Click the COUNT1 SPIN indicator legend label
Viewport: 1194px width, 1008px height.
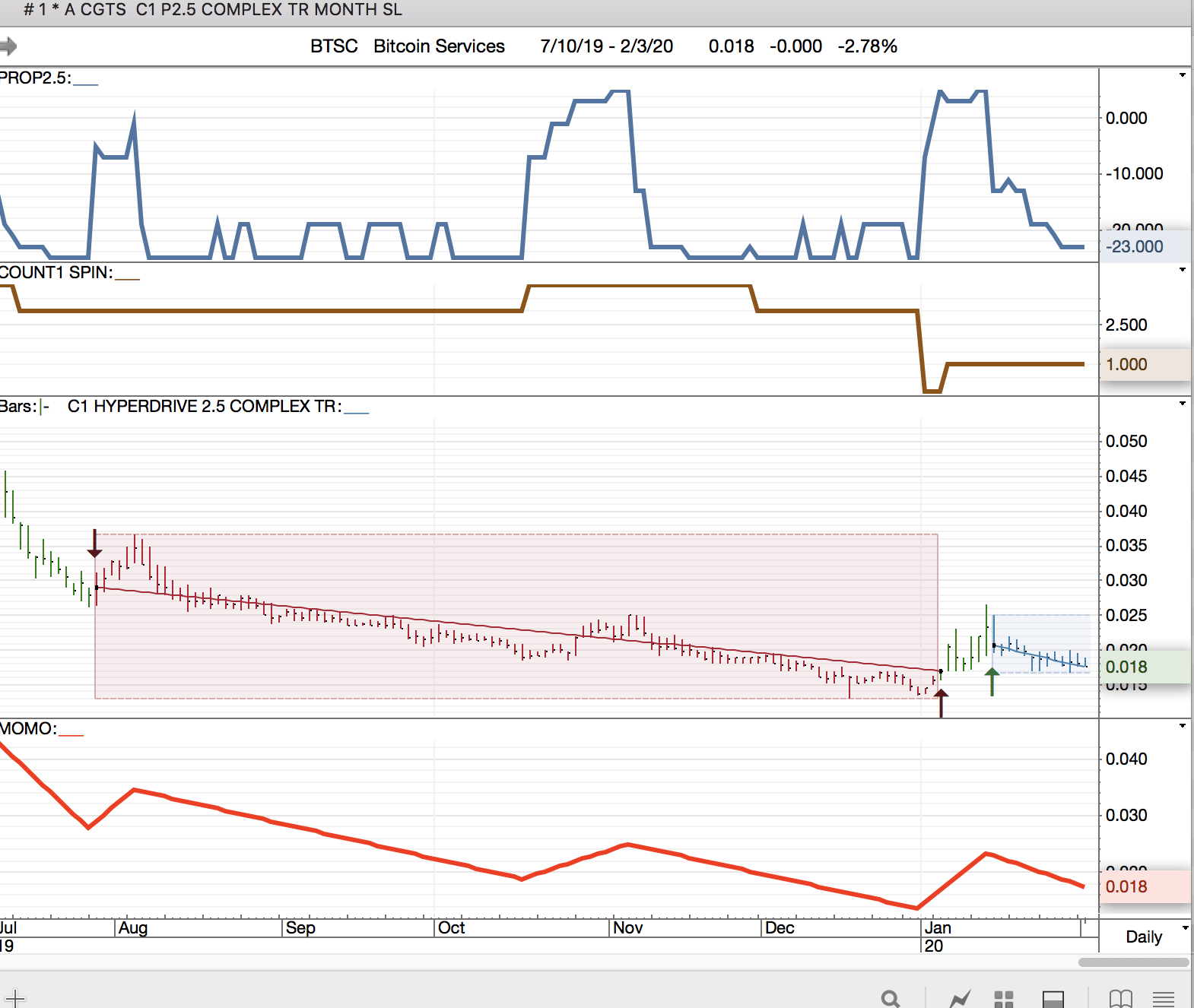(x=69, y=273)
